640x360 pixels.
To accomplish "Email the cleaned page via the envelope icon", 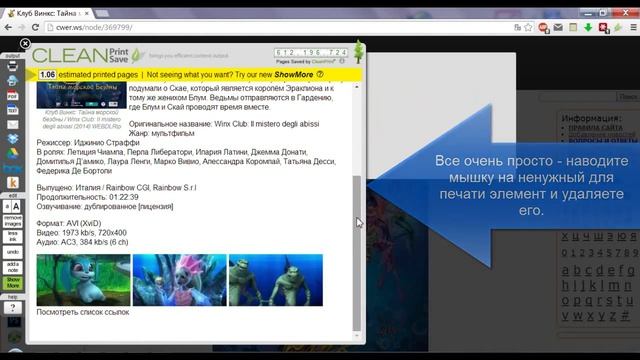I will pyautogui.click(x=12, y=124).
